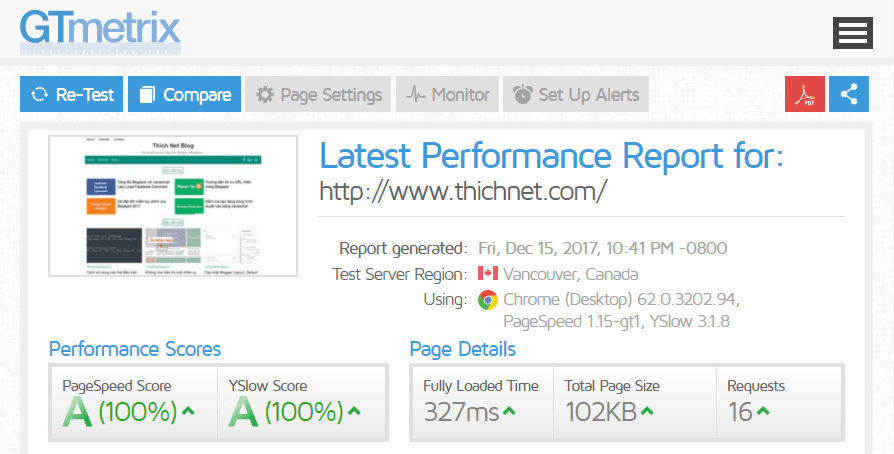
Task: Click the Report generated label
Action: pyautogui.click(x=403, y=249)
